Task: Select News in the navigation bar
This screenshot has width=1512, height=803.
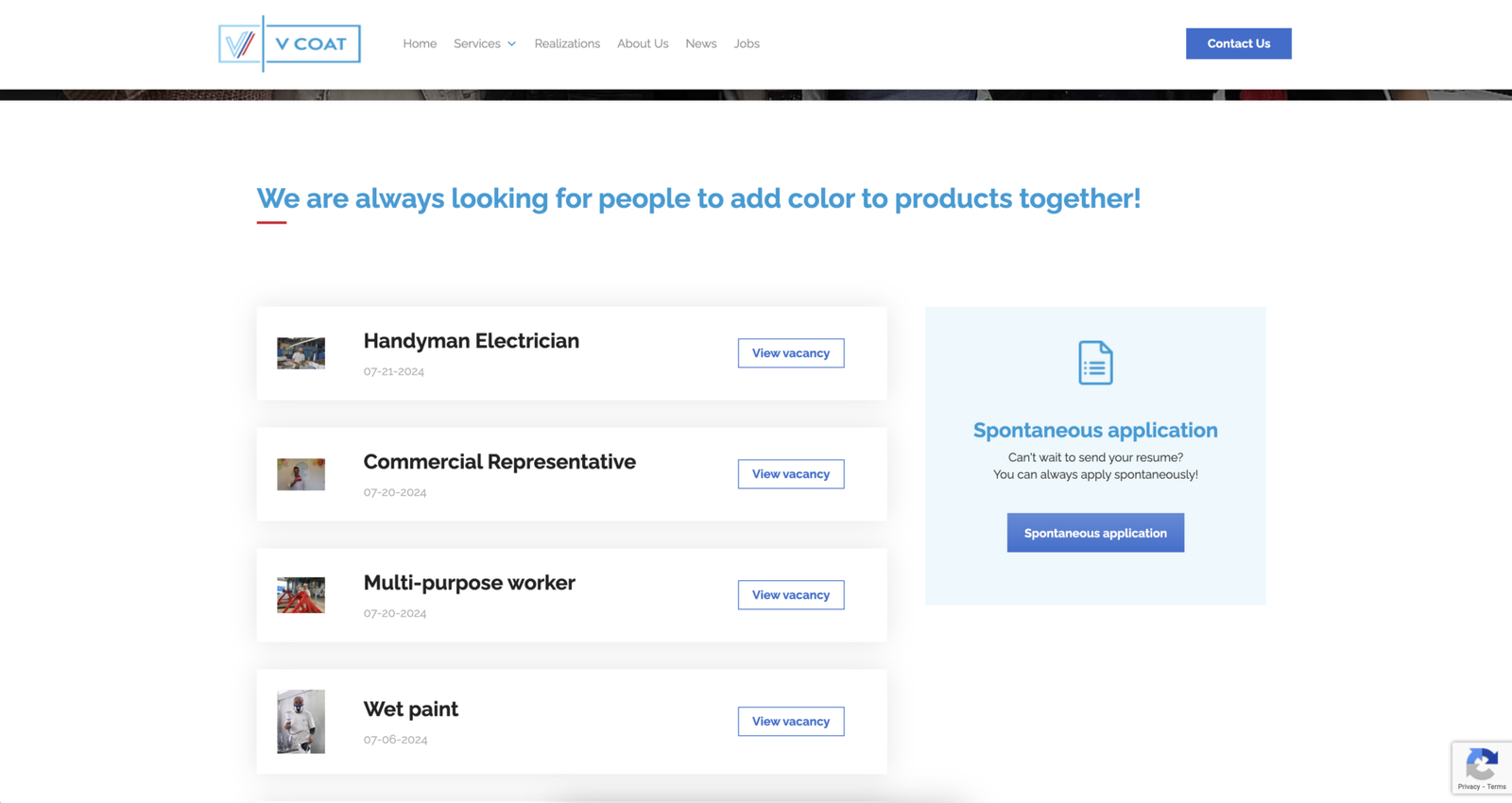Action: point(701,43)
